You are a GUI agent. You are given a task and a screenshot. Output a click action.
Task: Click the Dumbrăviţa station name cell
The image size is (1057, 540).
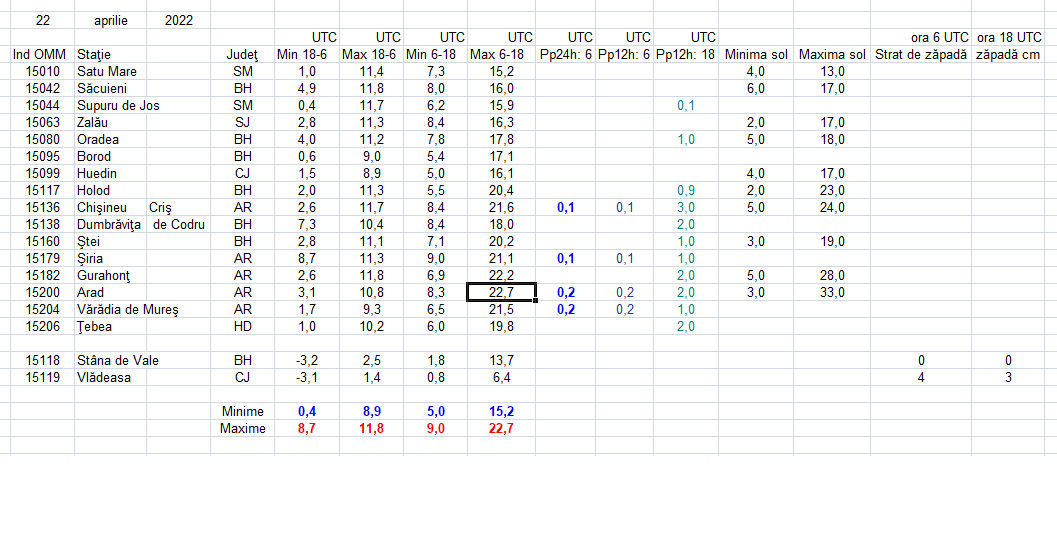tap(111, 224)
